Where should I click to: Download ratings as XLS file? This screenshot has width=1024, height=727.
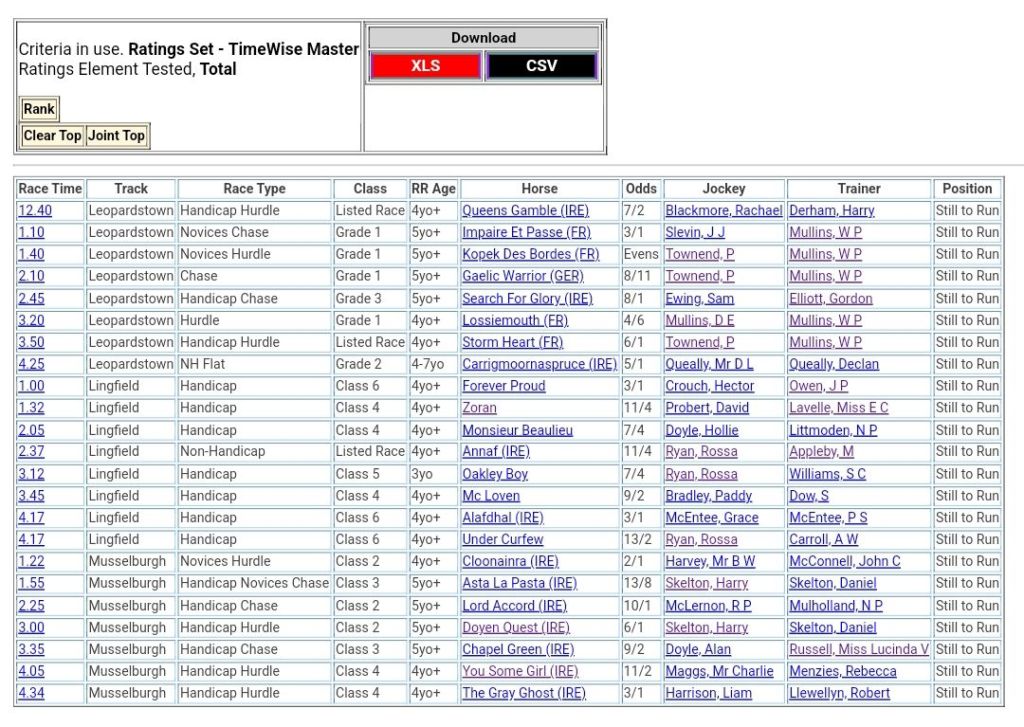[x=426, y=66]
